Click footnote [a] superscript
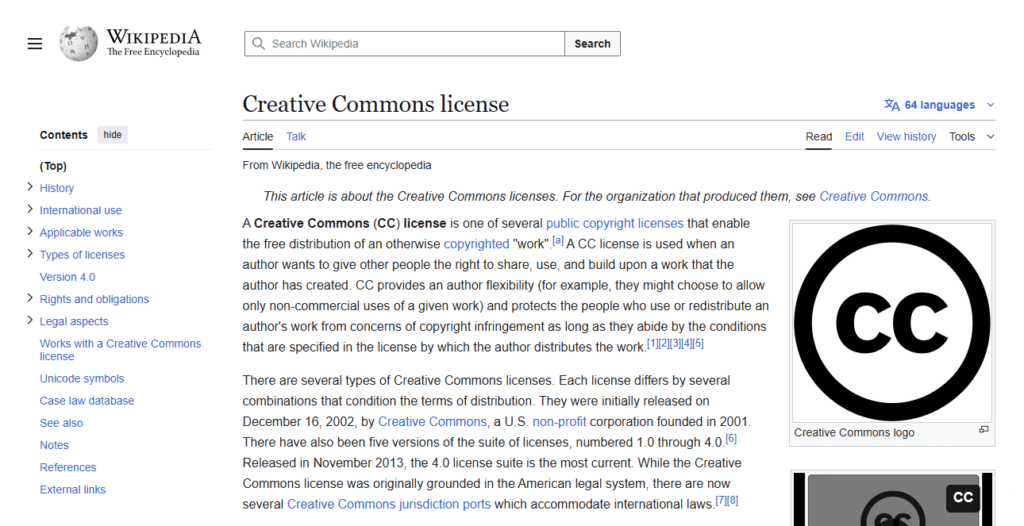The height and width of the screenshot is (526, 1024). (558, 240)
